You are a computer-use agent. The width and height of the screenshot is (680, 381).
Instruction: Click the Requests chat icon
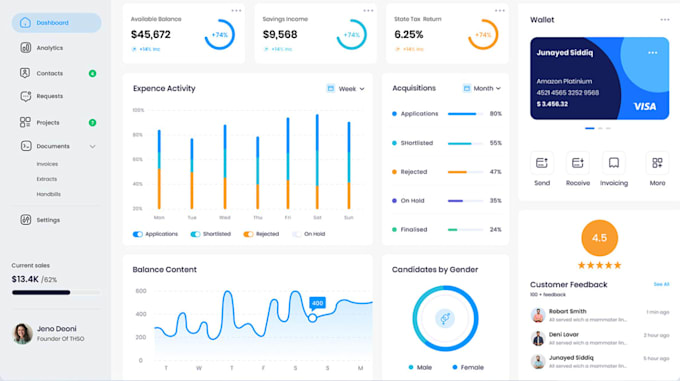[x=25, y=96]
